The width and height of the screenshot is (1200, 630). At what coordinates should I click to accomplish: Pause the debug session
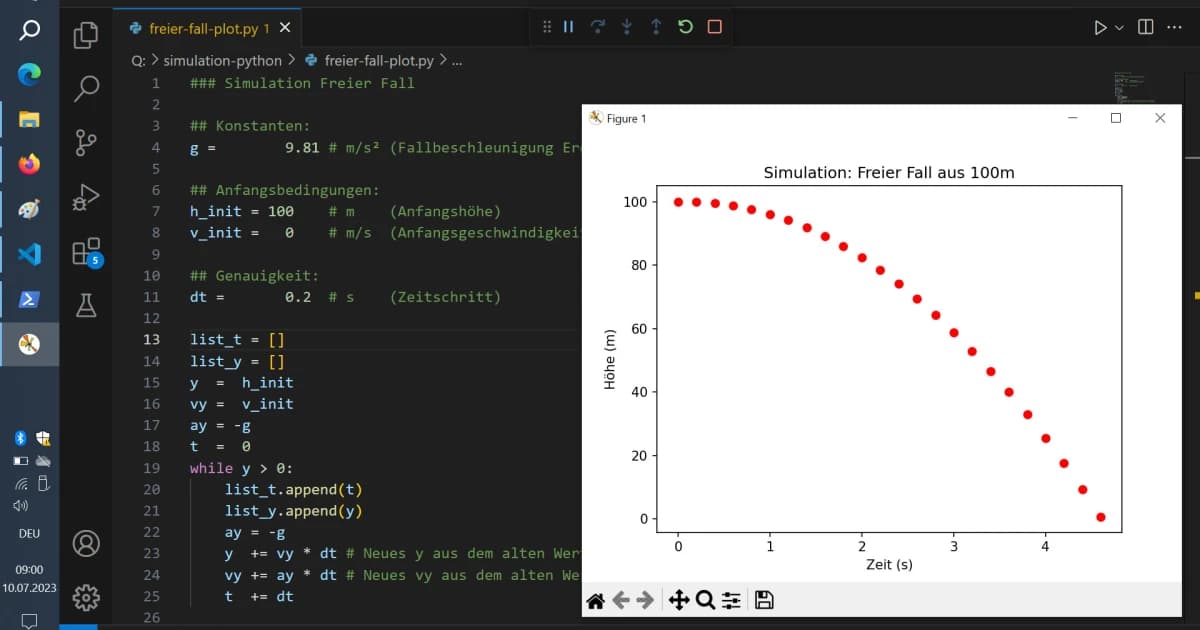tap(569, 27)
